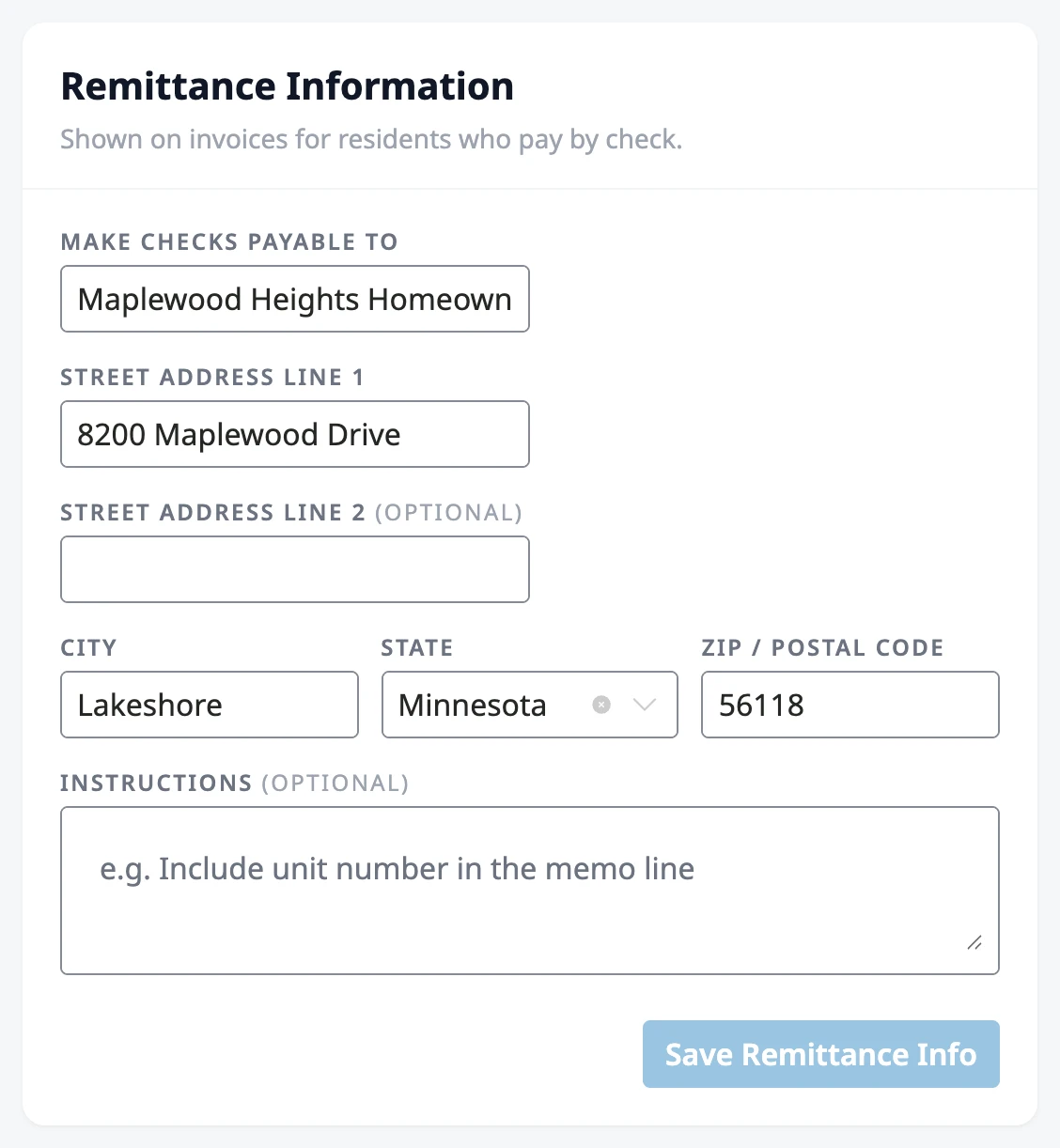The width and height of the screenshot is (1060, 1148).
Task: Click the Make Checks Payable To label
Action: 229,242
